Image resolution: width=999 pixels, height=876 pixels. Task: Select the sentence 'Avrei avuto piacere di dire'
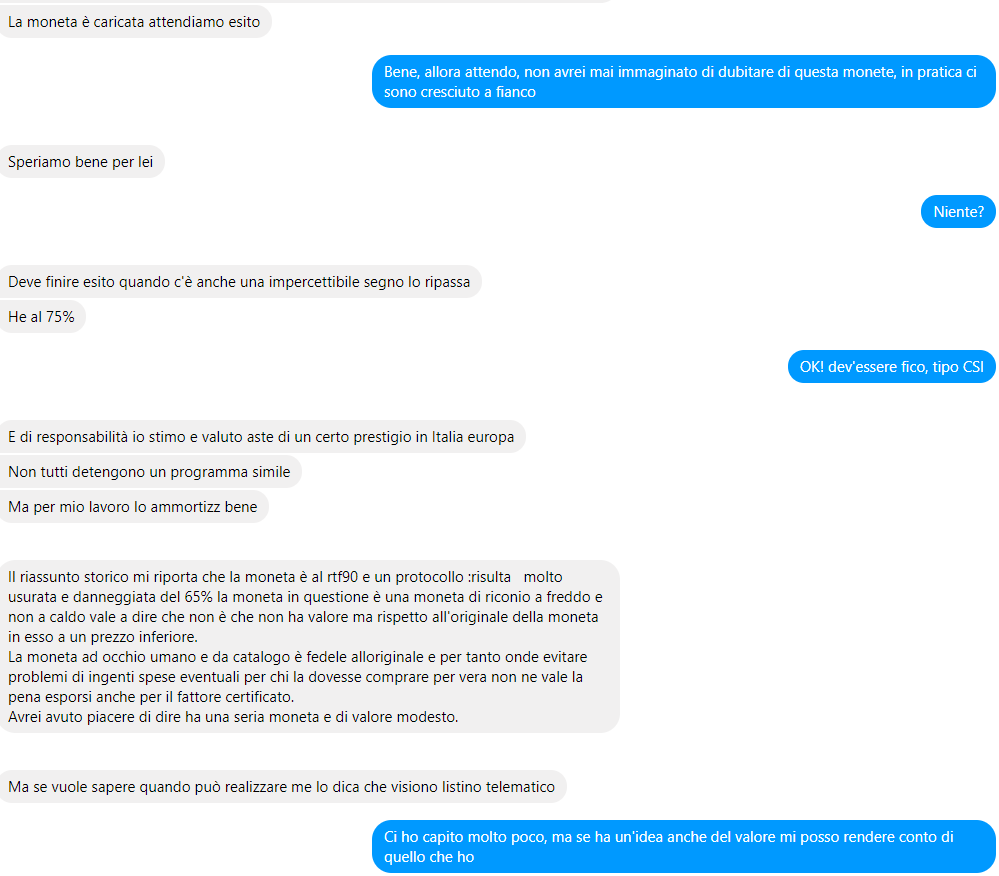(233, 717)
